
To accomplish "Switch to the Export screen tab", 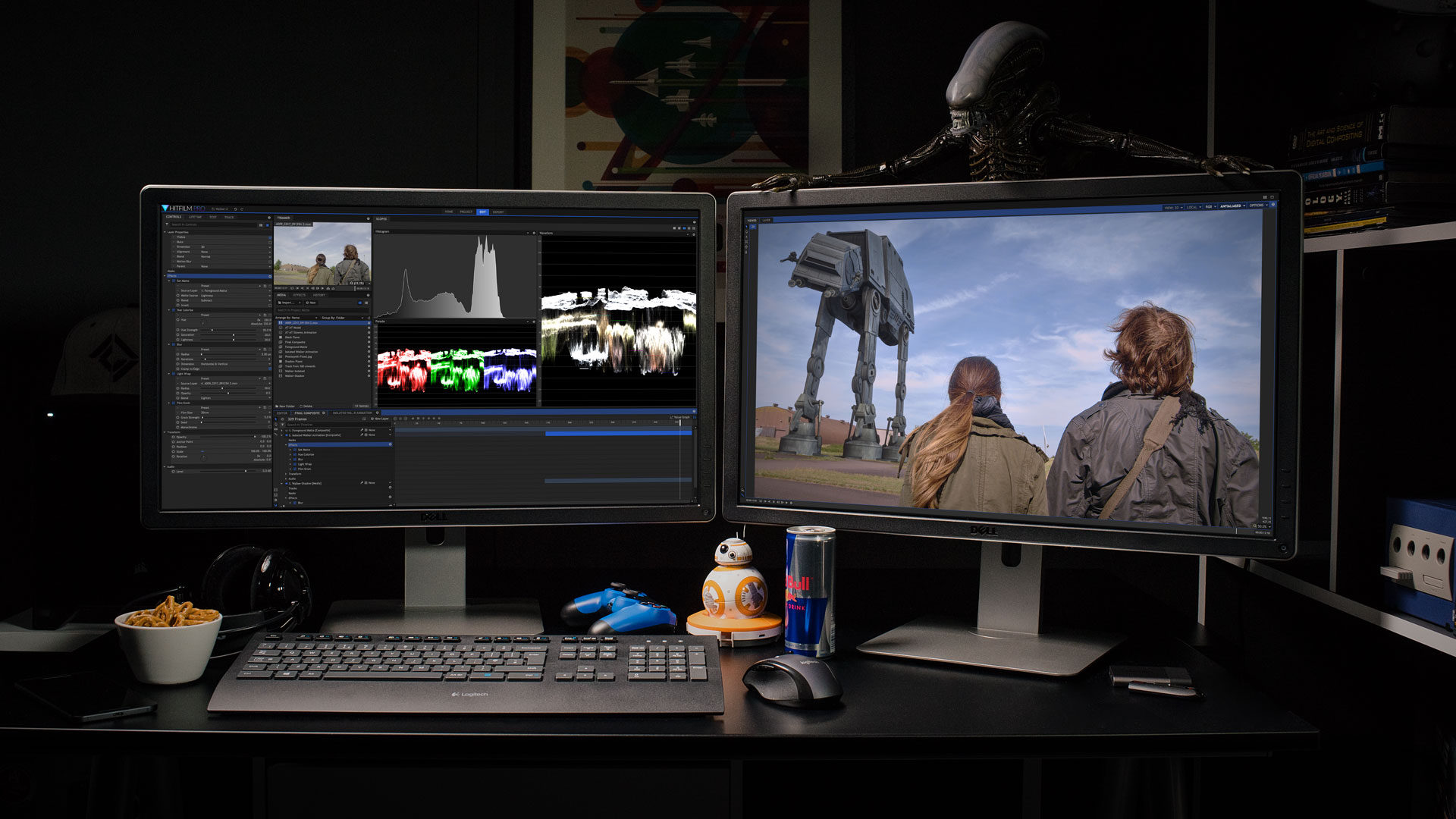I will tap(498, 212).
